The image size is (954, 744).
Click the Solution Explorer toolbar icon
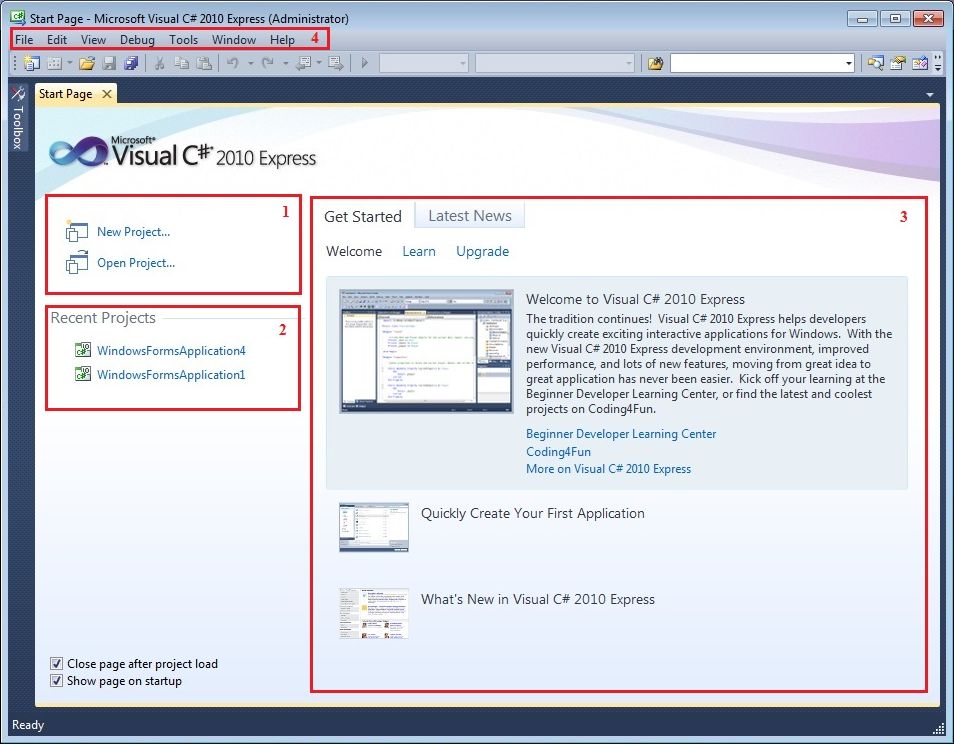click(x=875, y=64)
